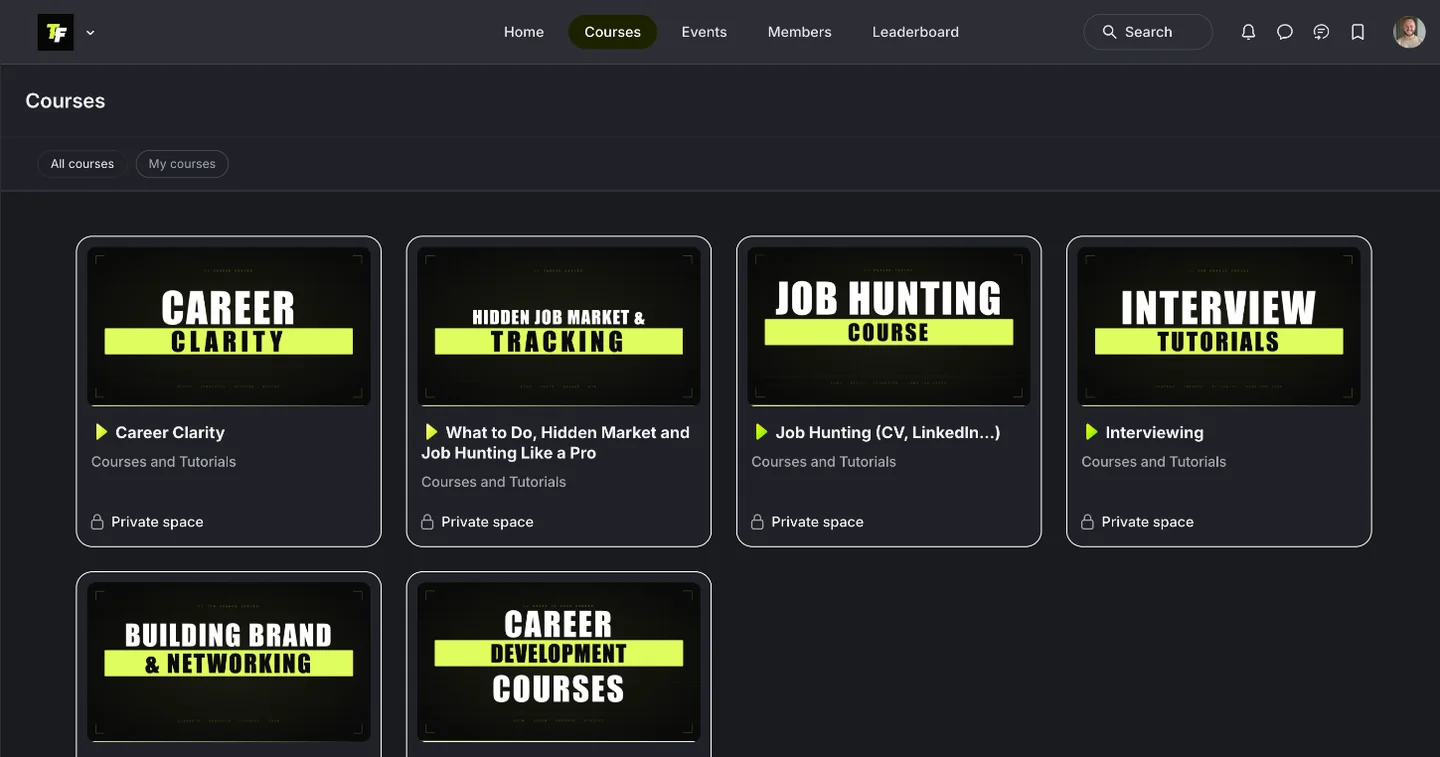Click the magnifier icon in Search
This screenshot has width=1440, height=757.
(x=1109, y=32)
